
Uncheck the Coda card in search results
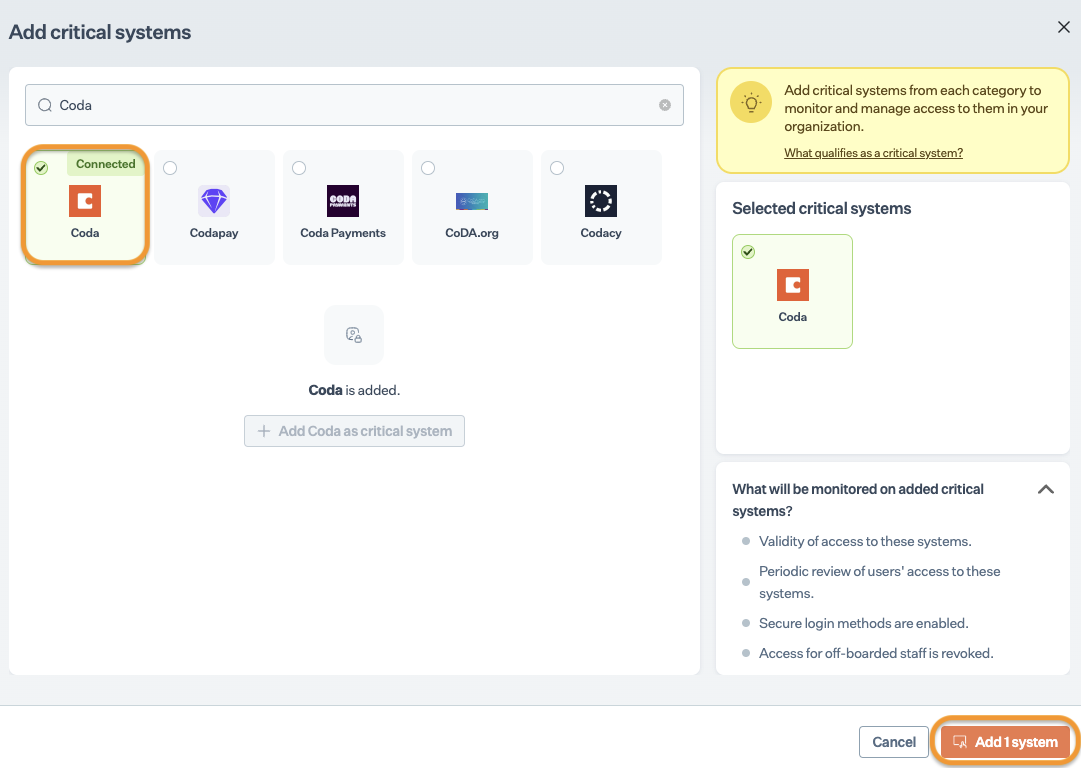coord(41,168)
